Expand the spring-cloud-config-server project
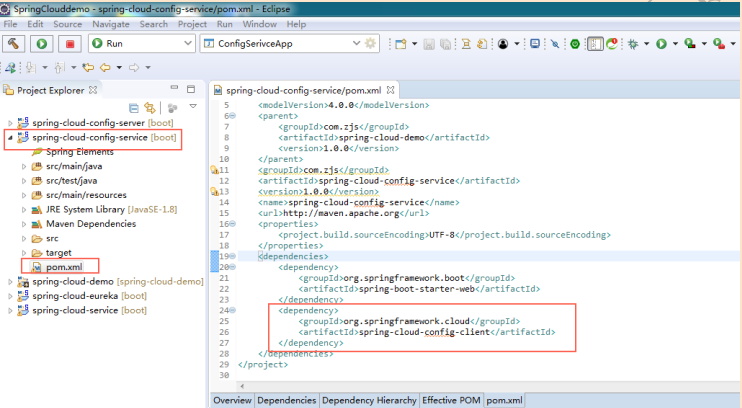 pos(10,123)
